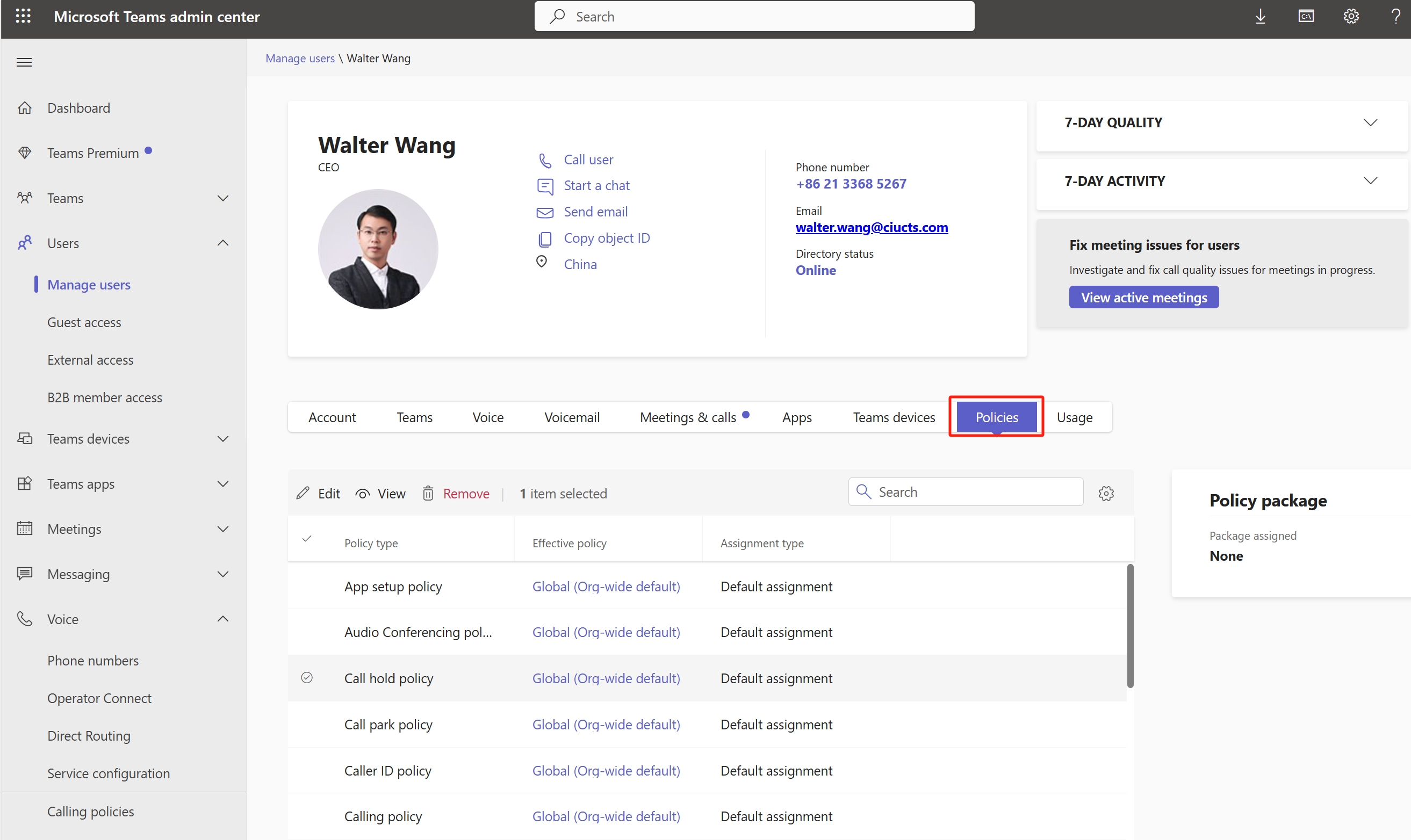
Task: Click the download icon in the top bar
Action: coord(1261,16)
